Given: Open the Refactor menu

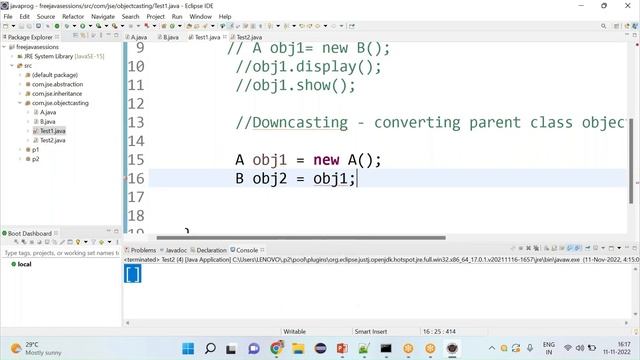Looking at the screenshot, I should [x=73, y=16].
